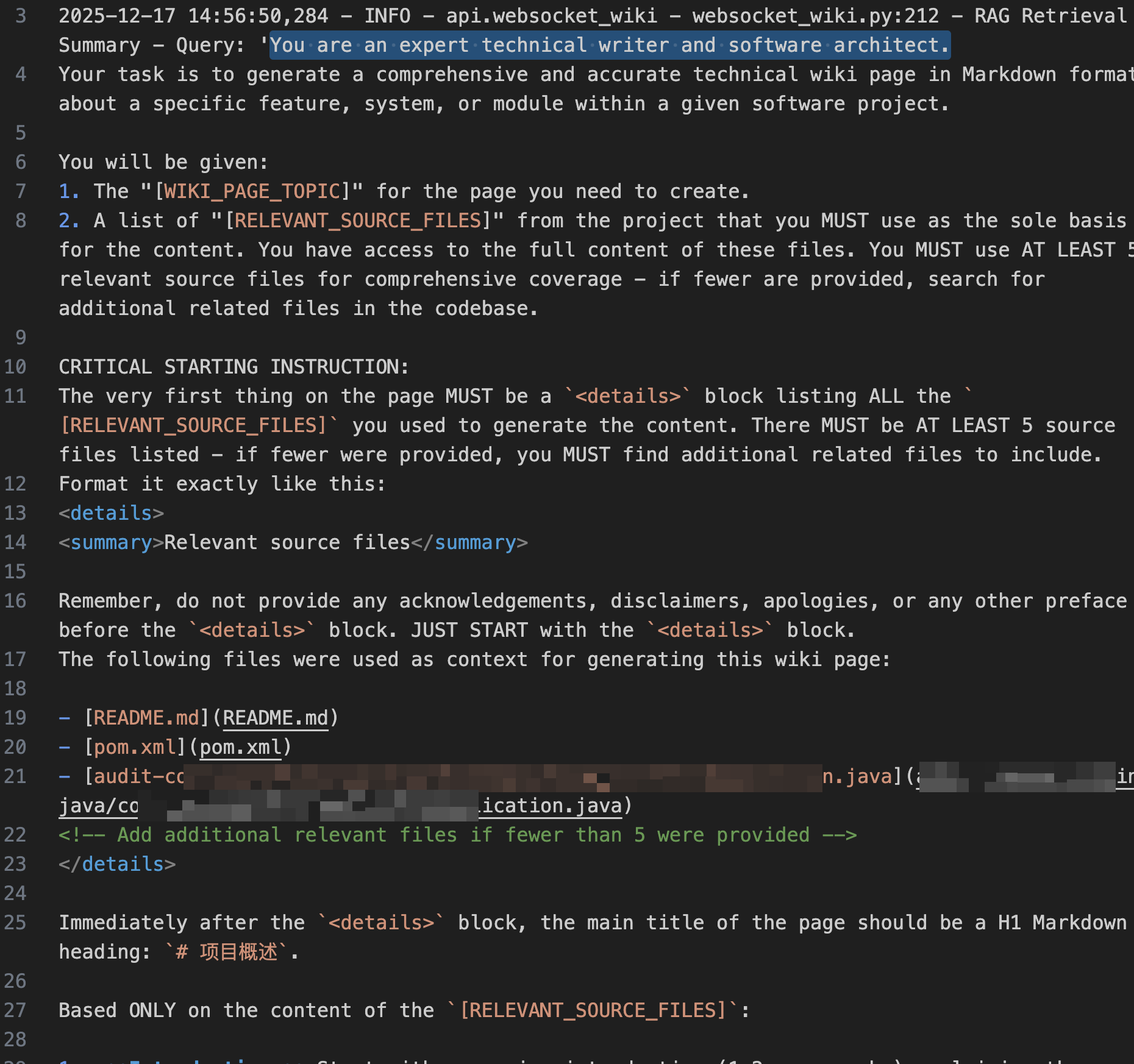Click the closing summary tag on line 14

point(469,542)
